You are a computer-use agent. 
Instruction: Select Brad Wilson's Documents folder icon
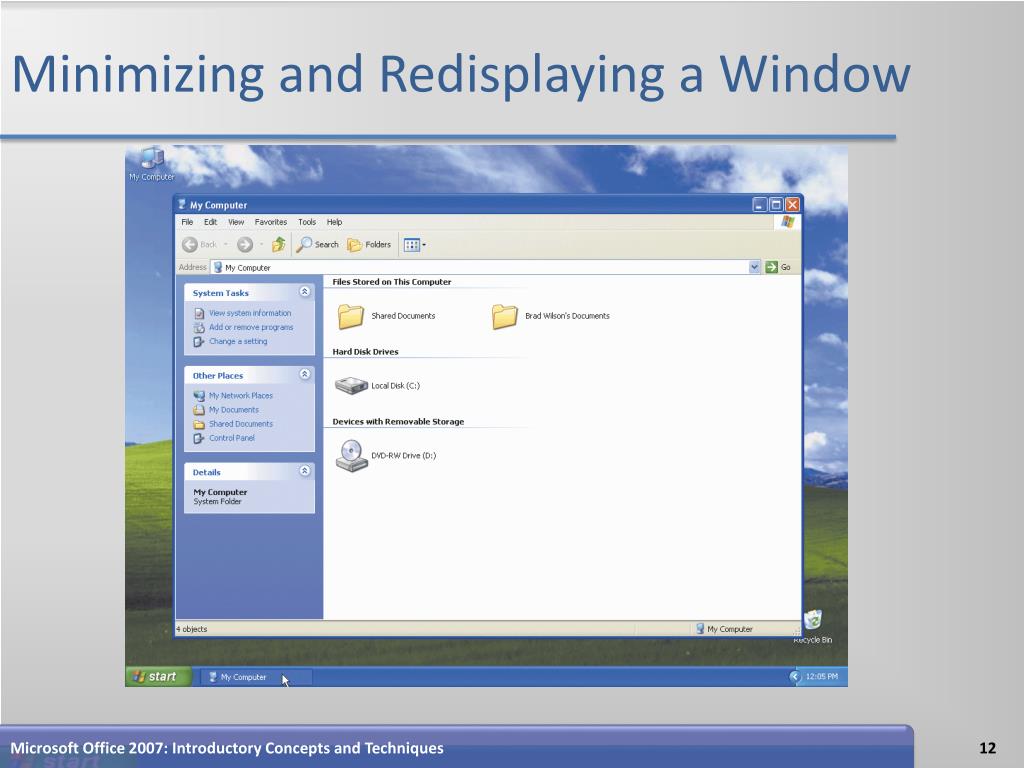505,316
